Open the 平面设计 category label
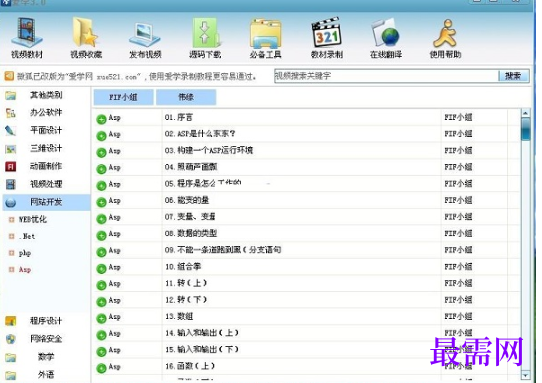This screenshot has width=542, height=383. (x=46, y=131)
